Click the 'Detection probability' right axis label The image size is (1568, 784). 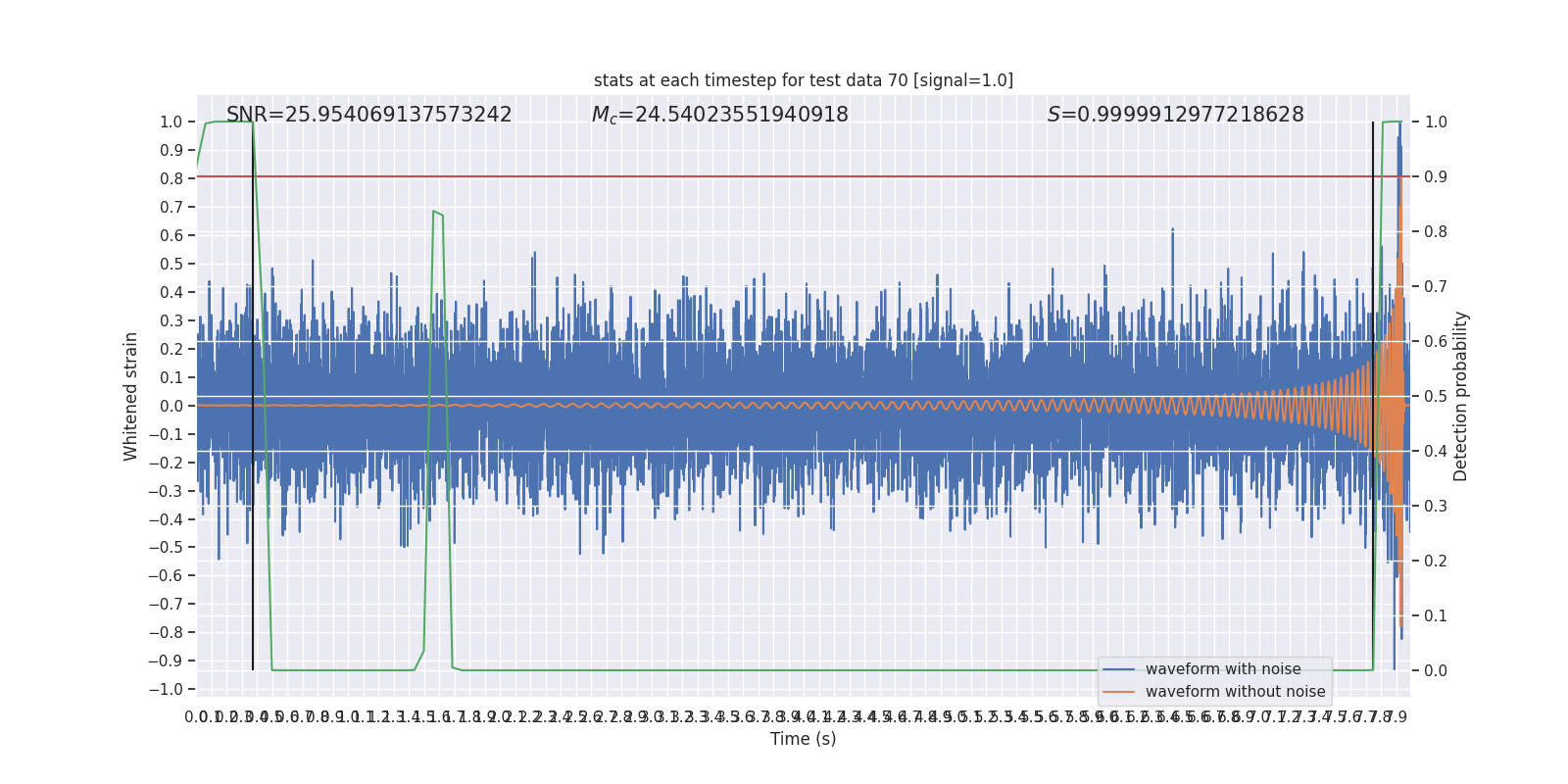click(x=1460, y=396)
